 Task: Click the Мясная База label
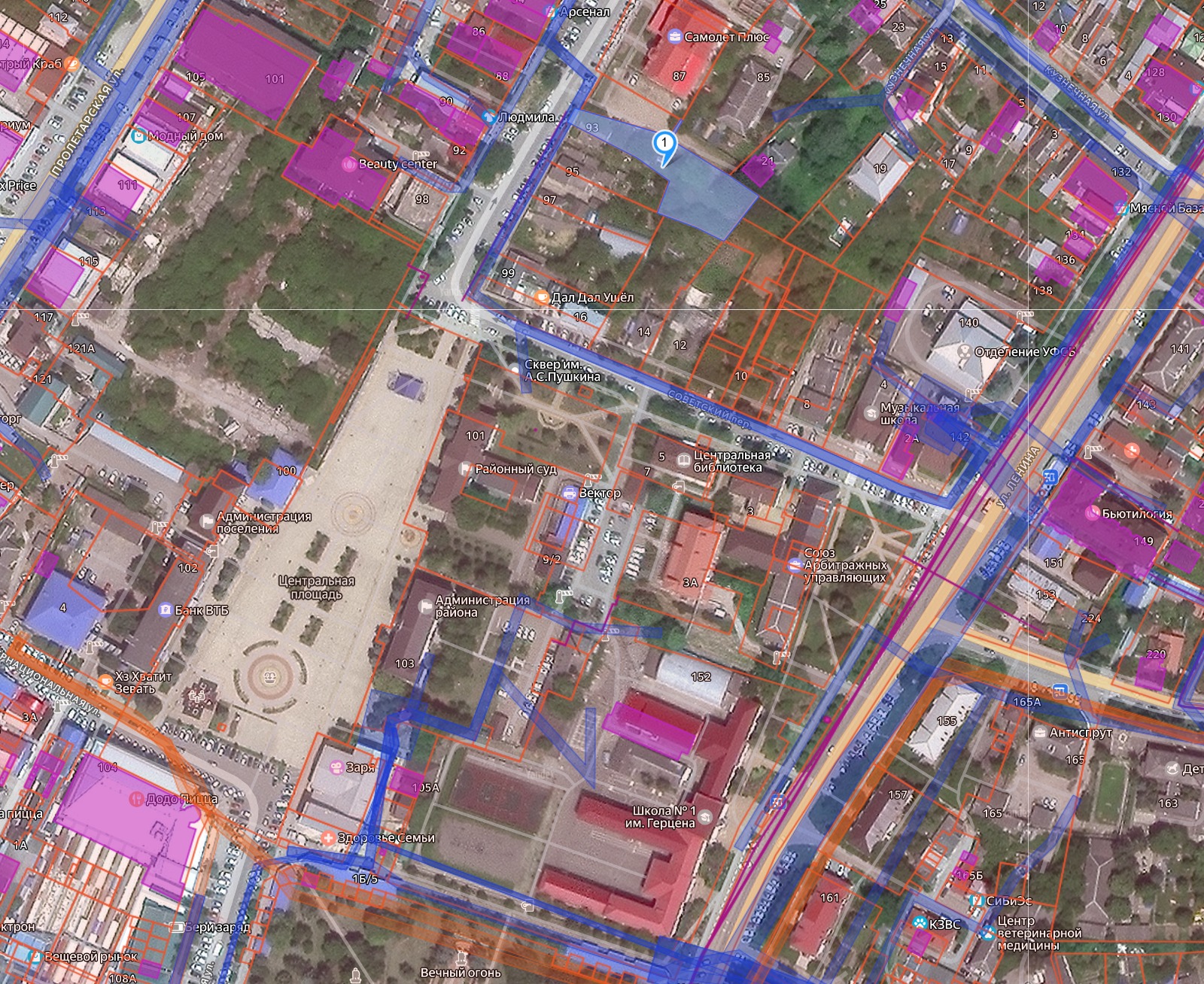click(1167, 208)
